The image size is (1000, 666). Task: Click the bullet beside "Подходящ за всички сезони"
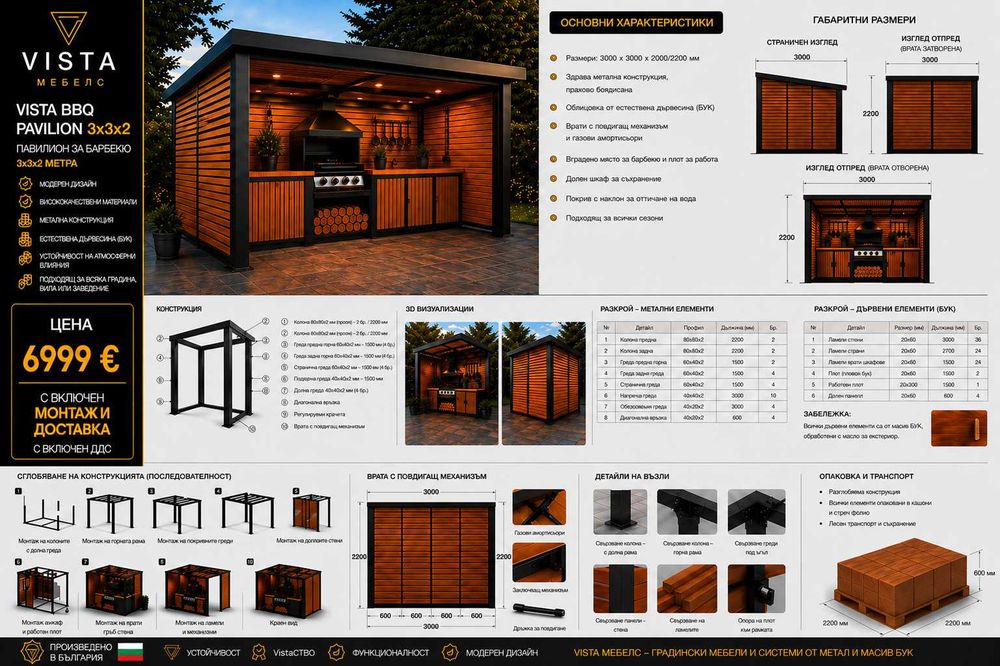(x=554, y=218)
